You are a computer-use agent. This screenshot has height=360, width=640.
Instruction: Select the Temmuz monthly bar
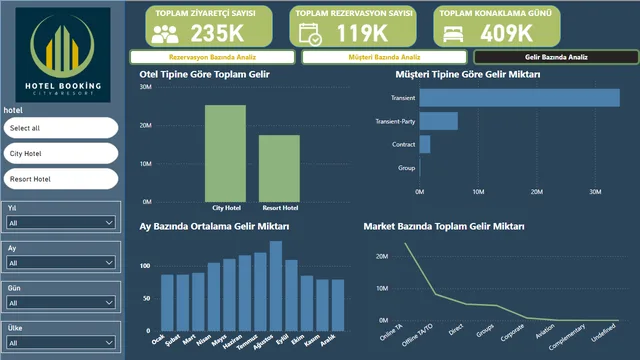click(260, 291)
